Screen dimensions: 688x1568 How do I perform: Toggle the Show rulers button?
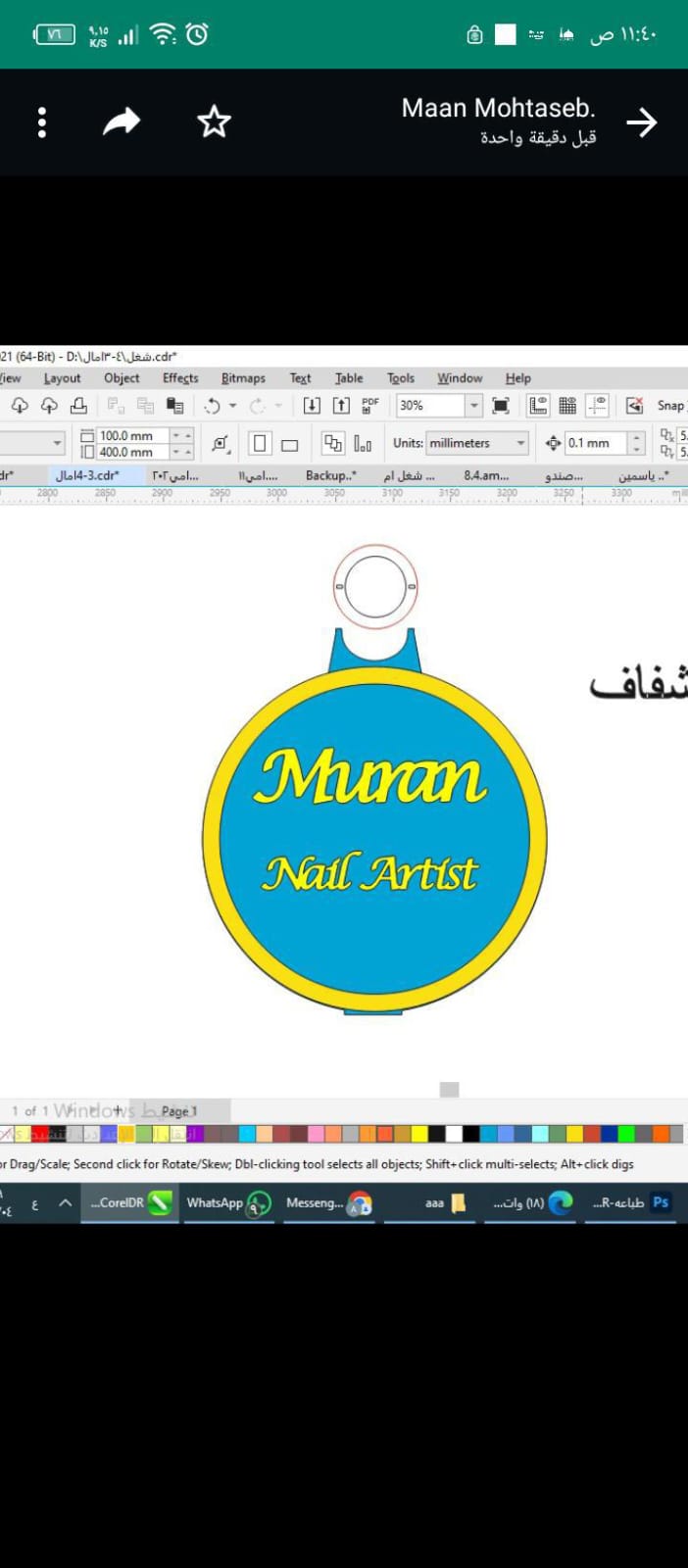coord(538,406)
